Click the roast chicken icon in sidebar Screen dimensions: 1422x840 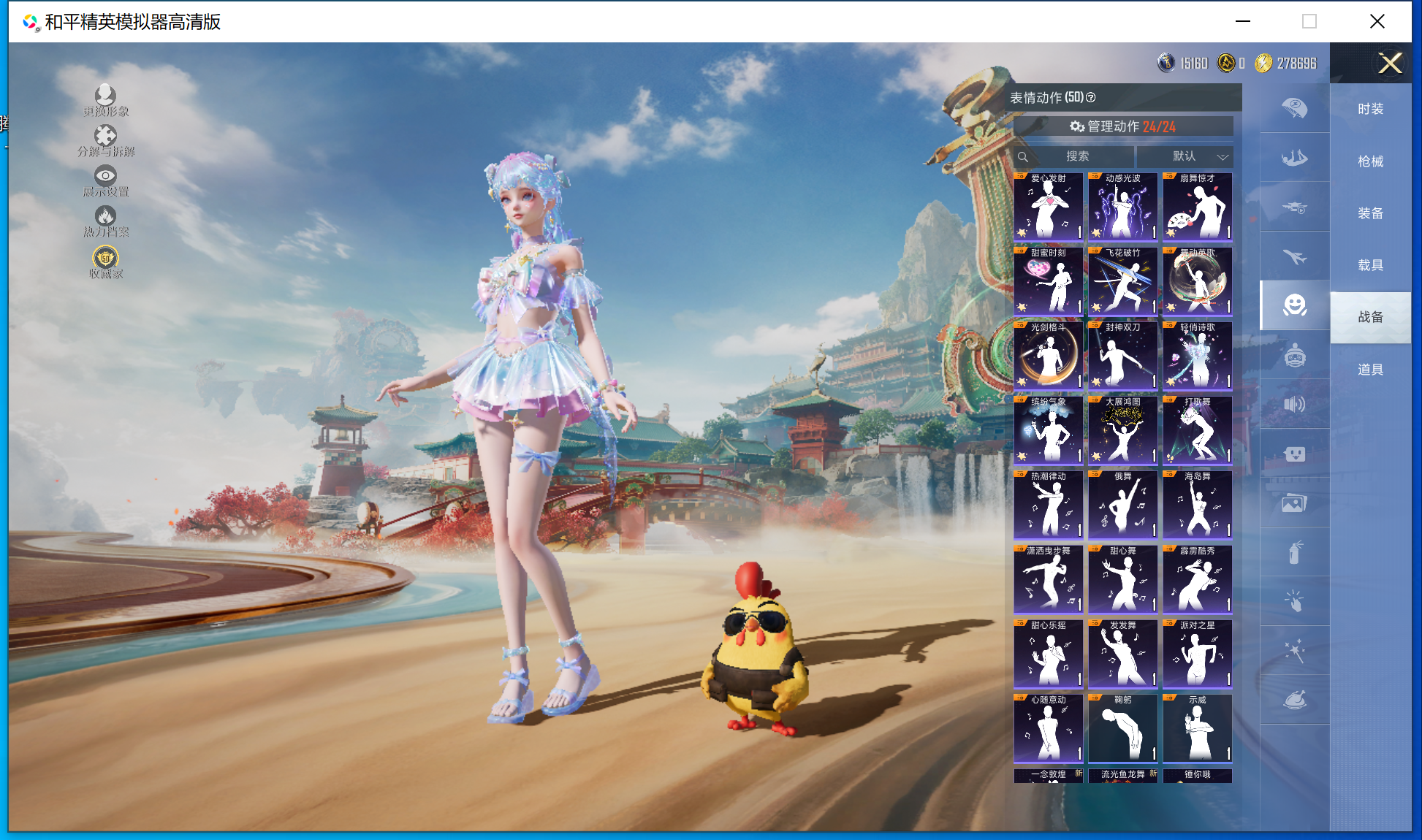(x=1294, y=700)
